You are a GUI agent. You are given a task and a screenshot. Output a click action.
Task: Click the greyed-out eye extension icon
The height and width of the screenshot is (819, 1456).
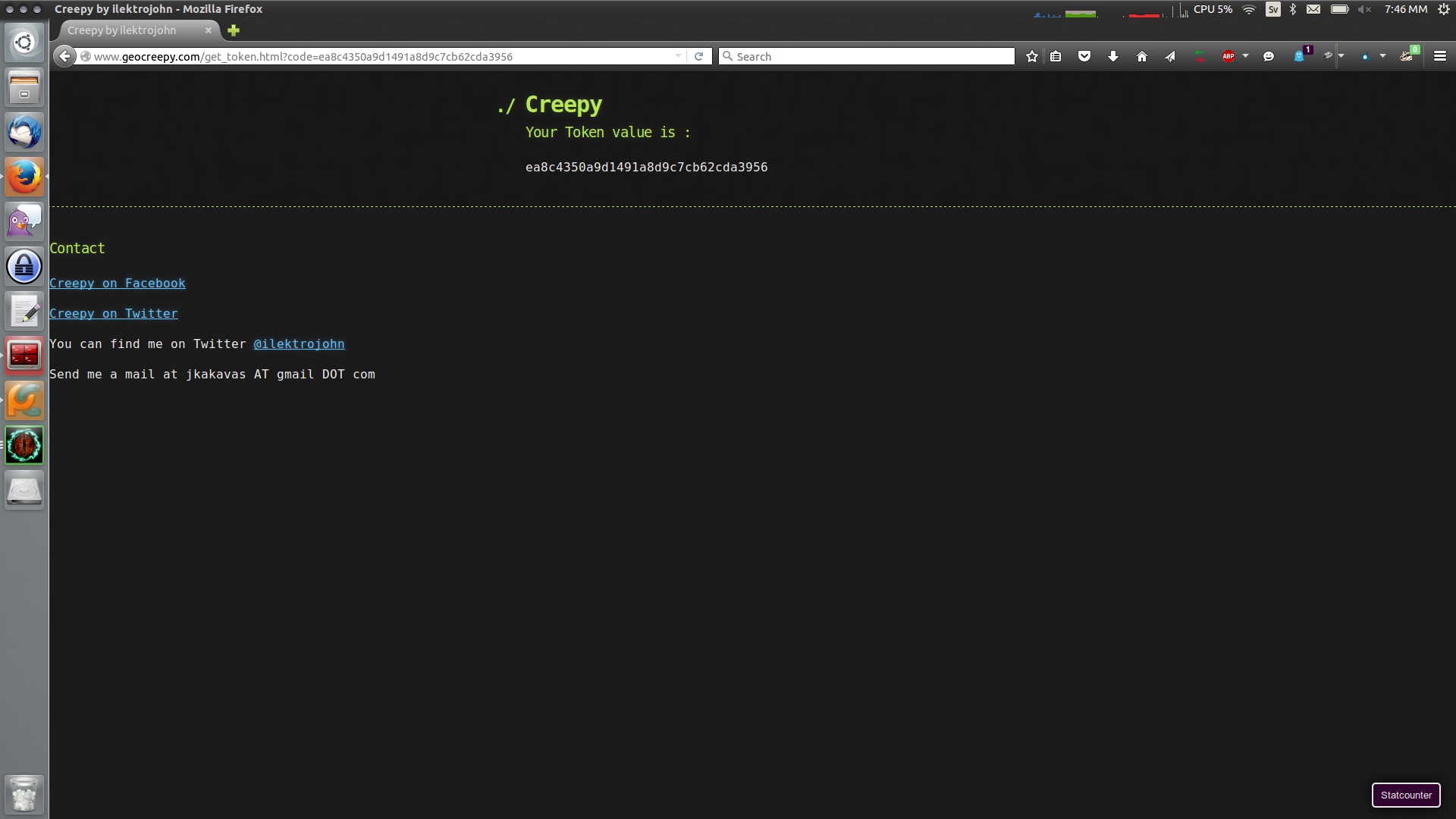tap(1328, 55)
